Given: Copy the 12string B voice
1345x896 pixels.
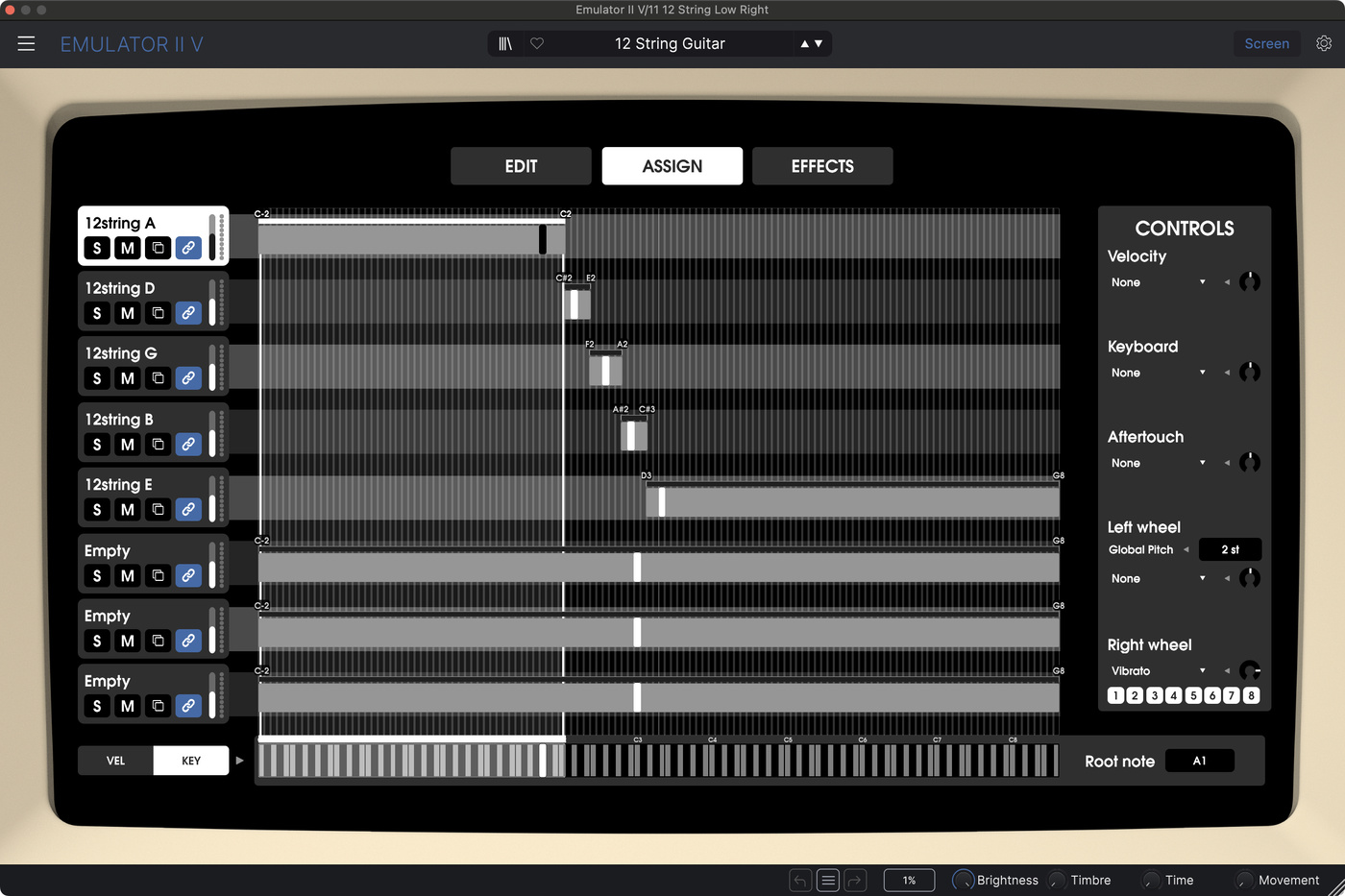Looking at the screenshot, I should point(159,445).
